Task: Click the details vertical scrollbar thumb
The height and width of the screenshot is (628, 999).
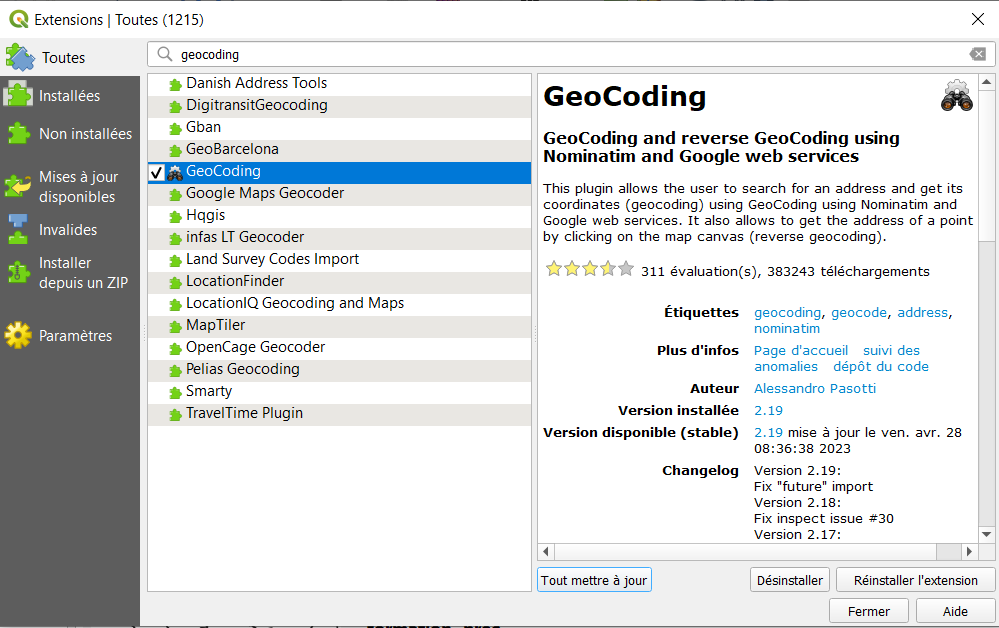Action: [986, 166]
